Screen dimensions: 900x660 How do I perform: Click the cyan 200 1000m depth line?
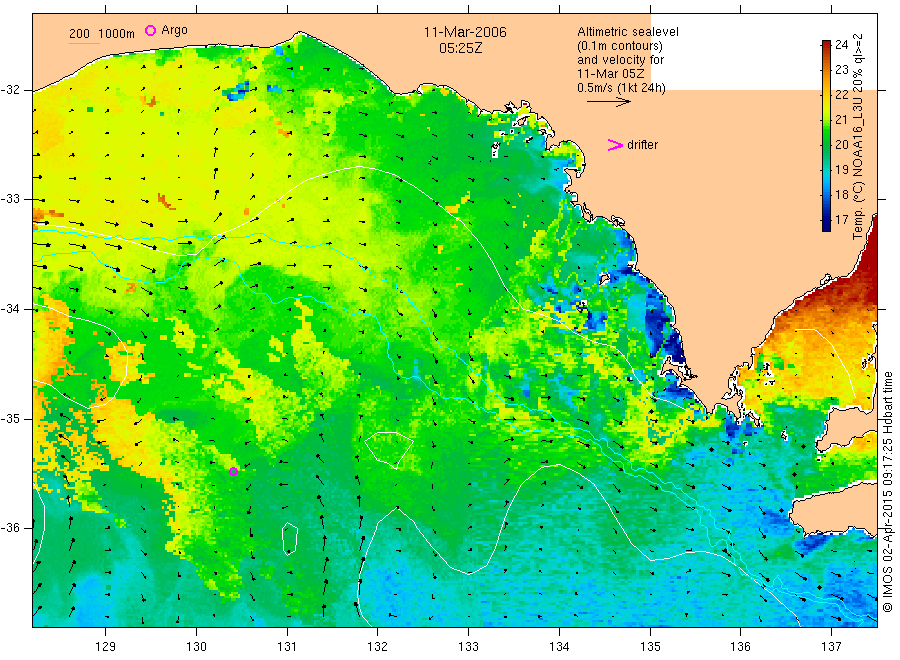84,43
